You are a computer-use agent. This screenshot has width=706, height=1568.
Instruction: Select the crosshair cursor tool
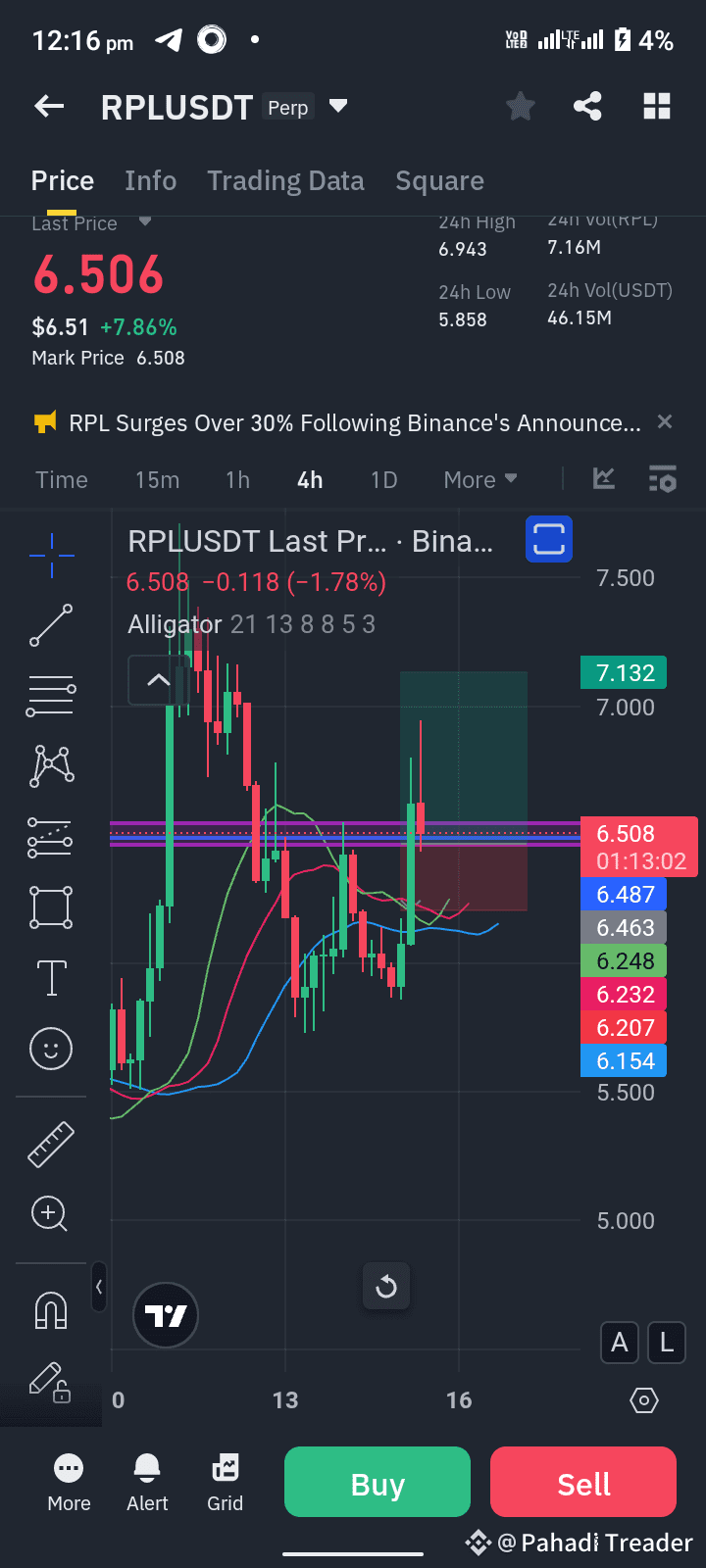pyautogui.click(x=51, y=556)
